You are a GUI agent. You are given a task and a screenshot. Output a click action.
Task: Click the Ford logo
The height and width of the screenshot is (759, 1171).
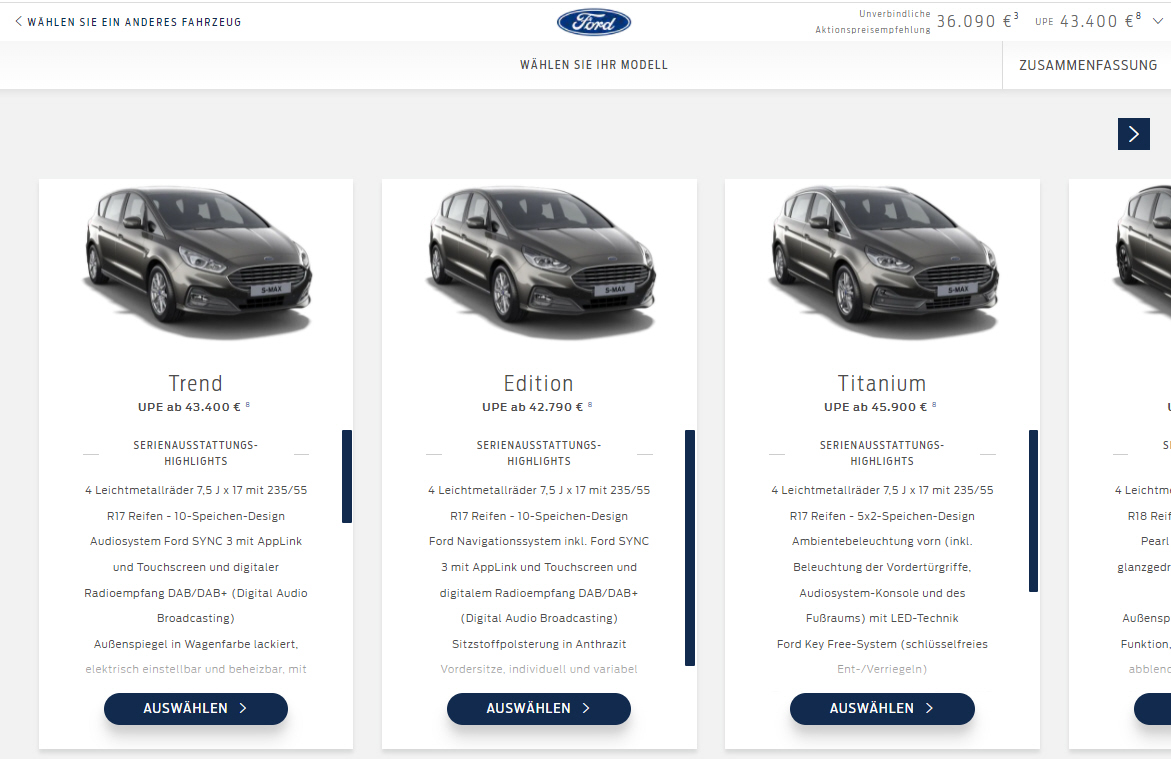(x=594, y=22)
